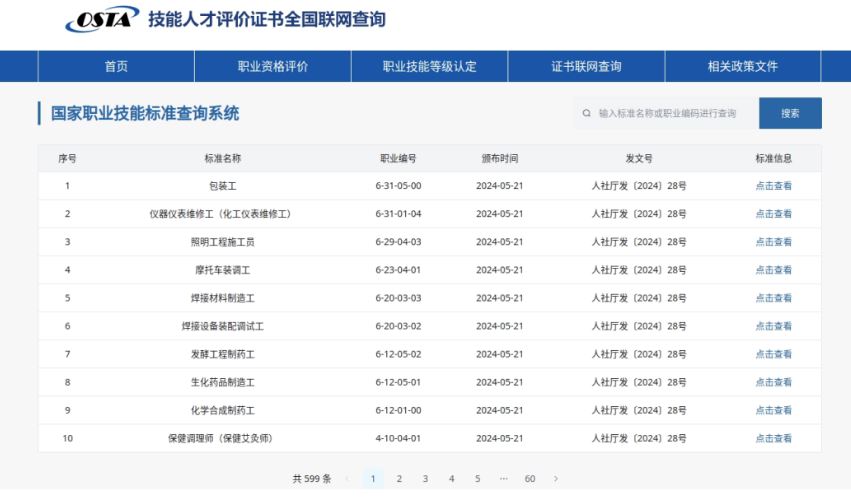Click 技能人才评价证书全国联网查询 site title
Image resolution: width=851 pixels, height=498 pixels.
point(267,19)
